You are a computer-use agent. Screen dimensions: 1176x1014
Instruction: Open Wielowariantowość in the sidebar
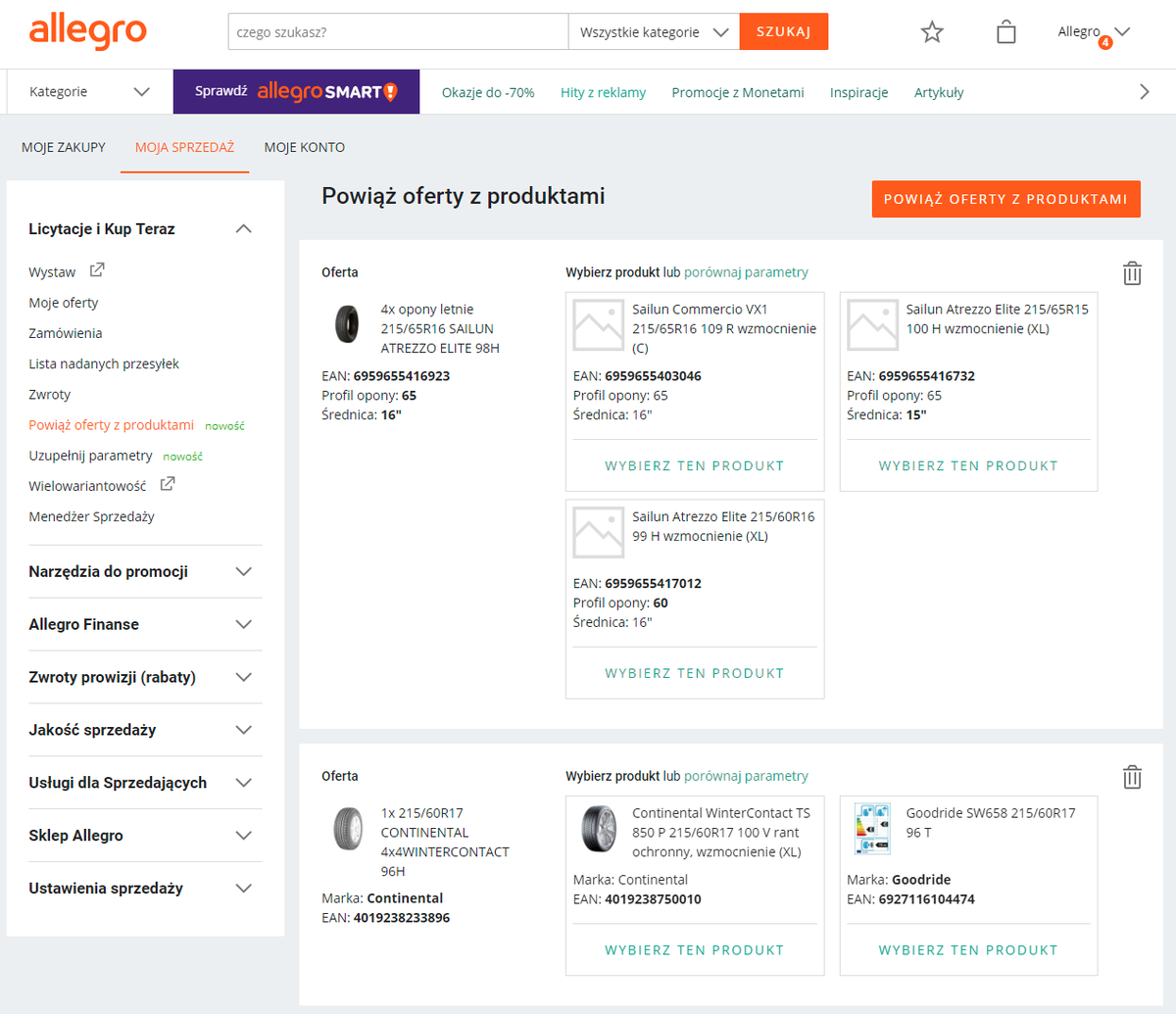(87, 486)
